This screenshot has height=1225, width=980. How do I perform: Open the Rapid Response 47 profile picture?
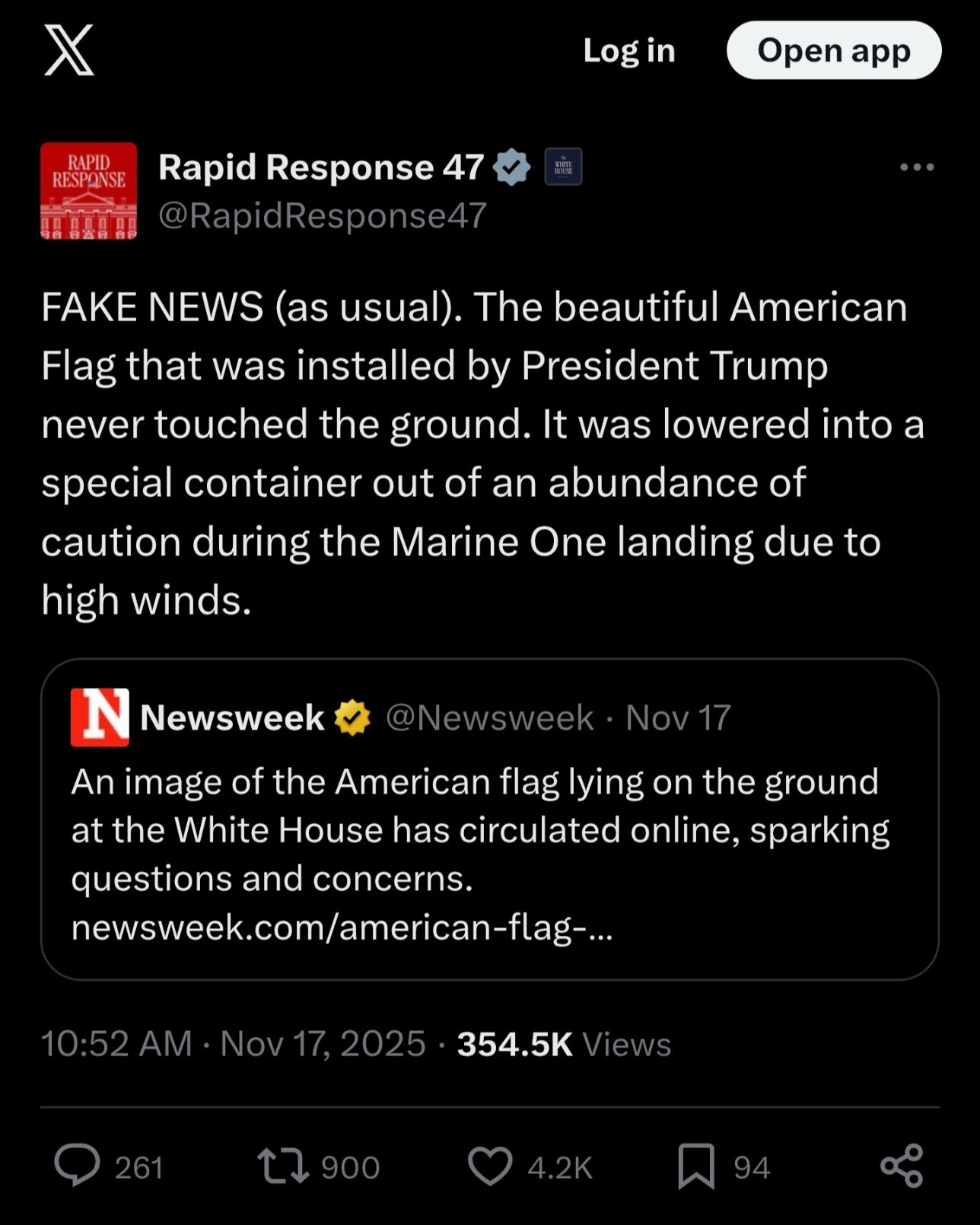point(88,191)
